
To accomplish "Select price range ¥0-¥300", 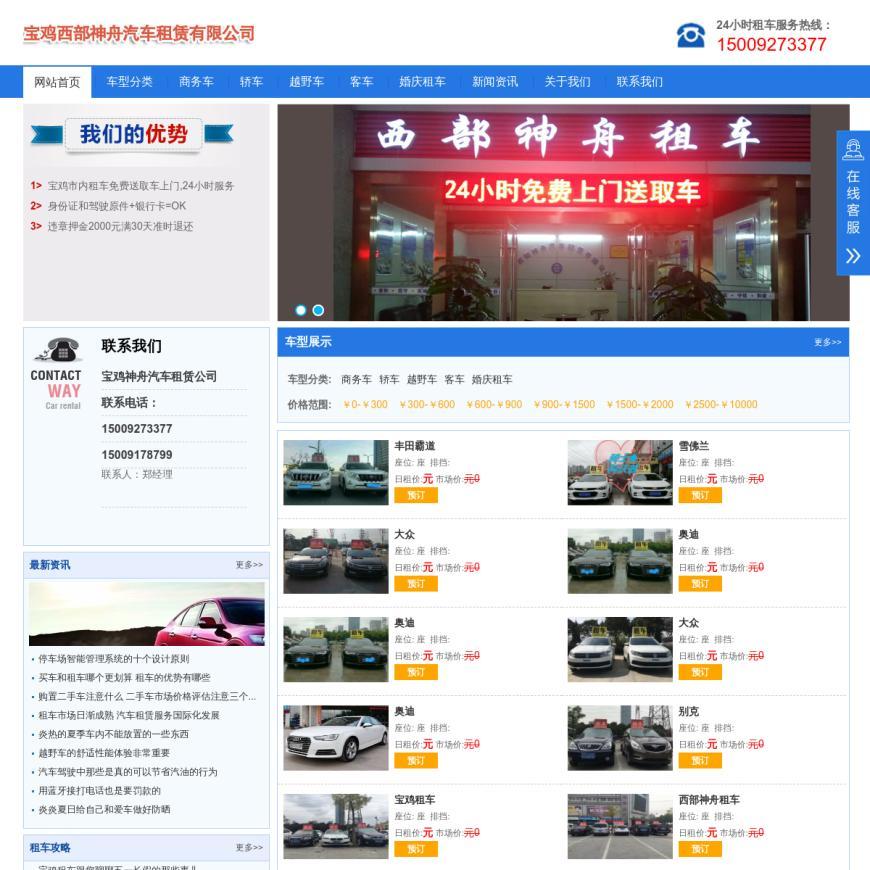I will 365,404.
